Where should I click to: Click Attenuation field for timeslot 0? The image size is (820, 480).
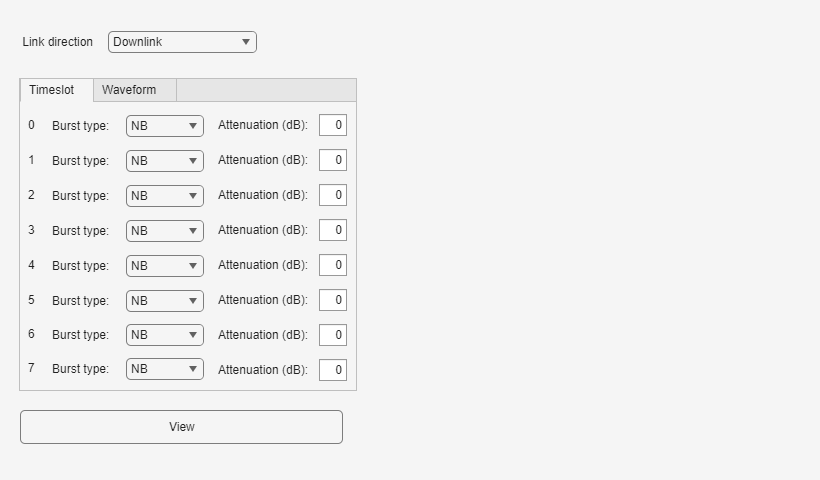(x=333, y=126)
